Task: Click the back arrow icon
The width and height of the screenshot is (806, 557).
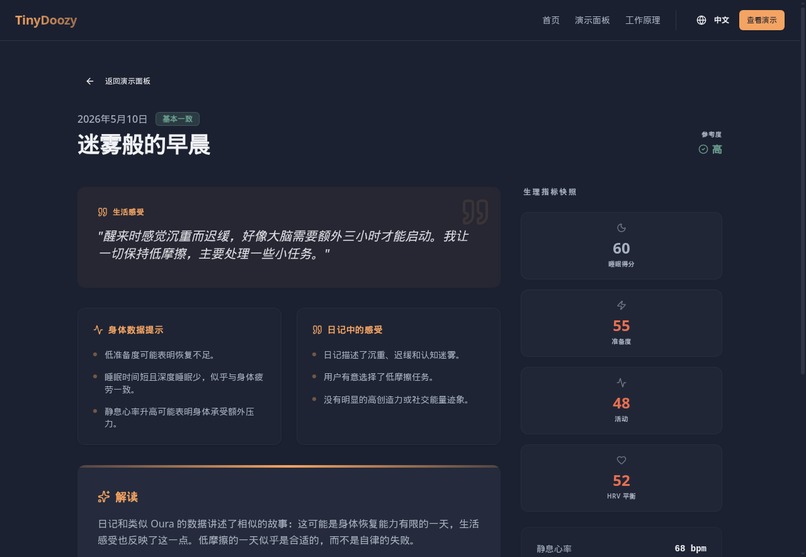Action: 90,81
